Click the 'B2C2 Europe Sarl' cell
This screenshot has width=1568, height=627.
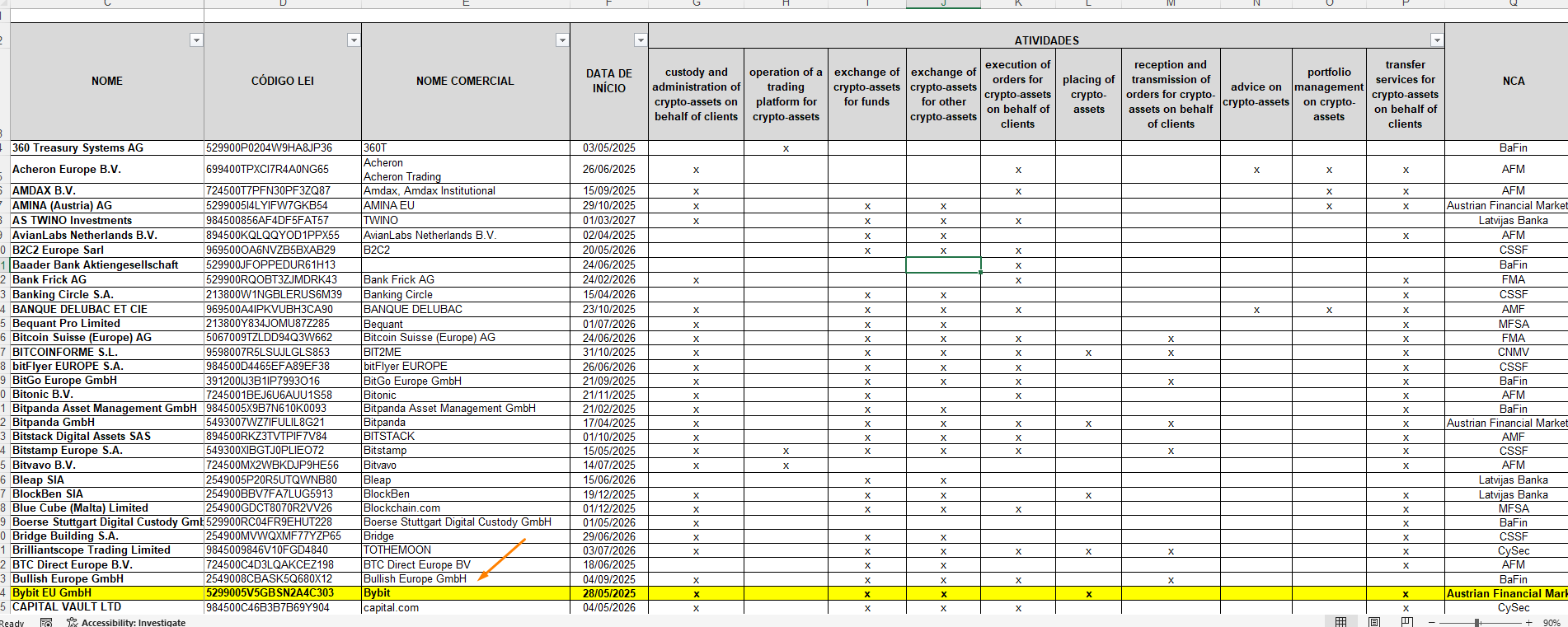click(107, 250)
